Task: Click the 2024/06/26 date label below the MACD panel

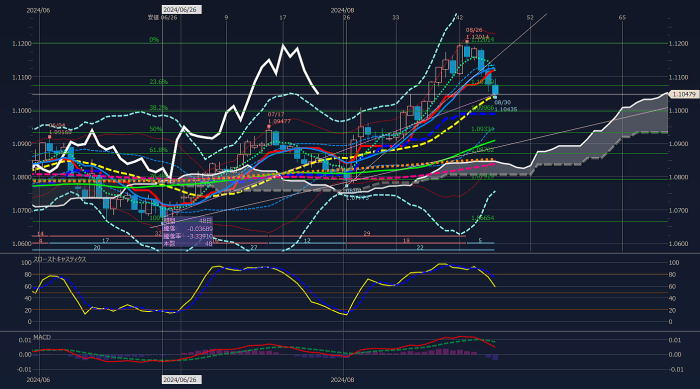Action: 182,380
